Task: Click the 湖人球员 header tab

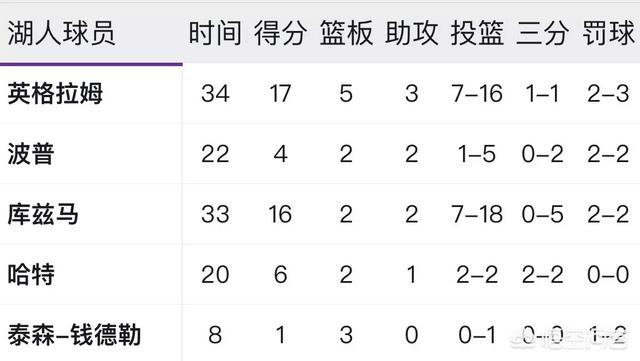Action: 61,33
